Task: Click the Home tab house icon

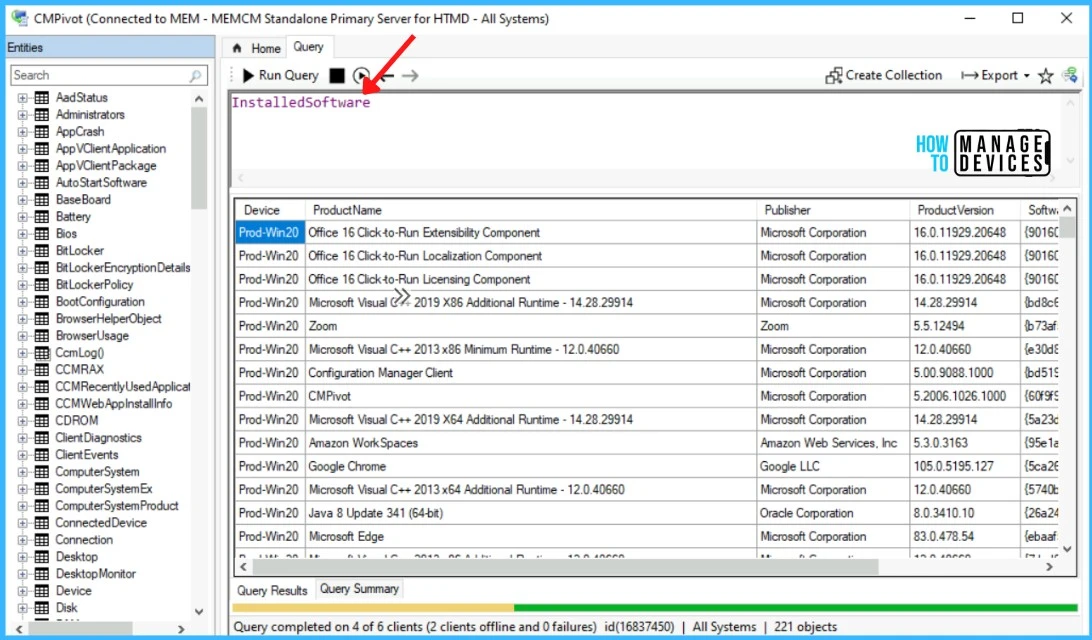Action: pos(237,48)
